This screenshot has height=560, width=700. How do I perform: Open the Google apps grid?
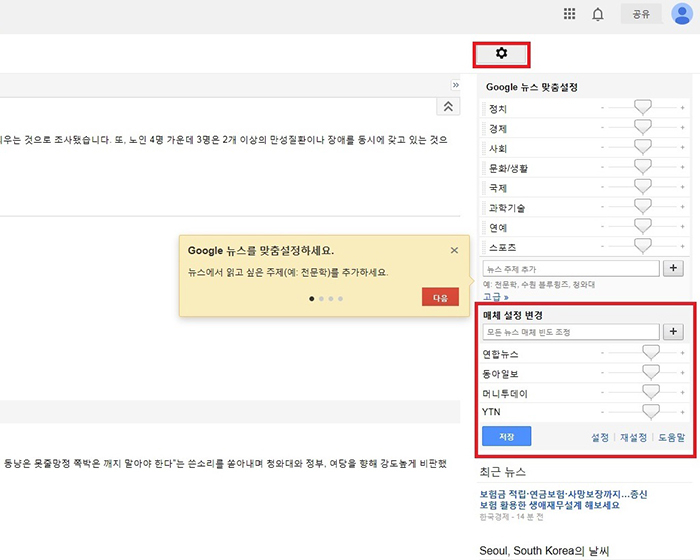tap(570, 14)
